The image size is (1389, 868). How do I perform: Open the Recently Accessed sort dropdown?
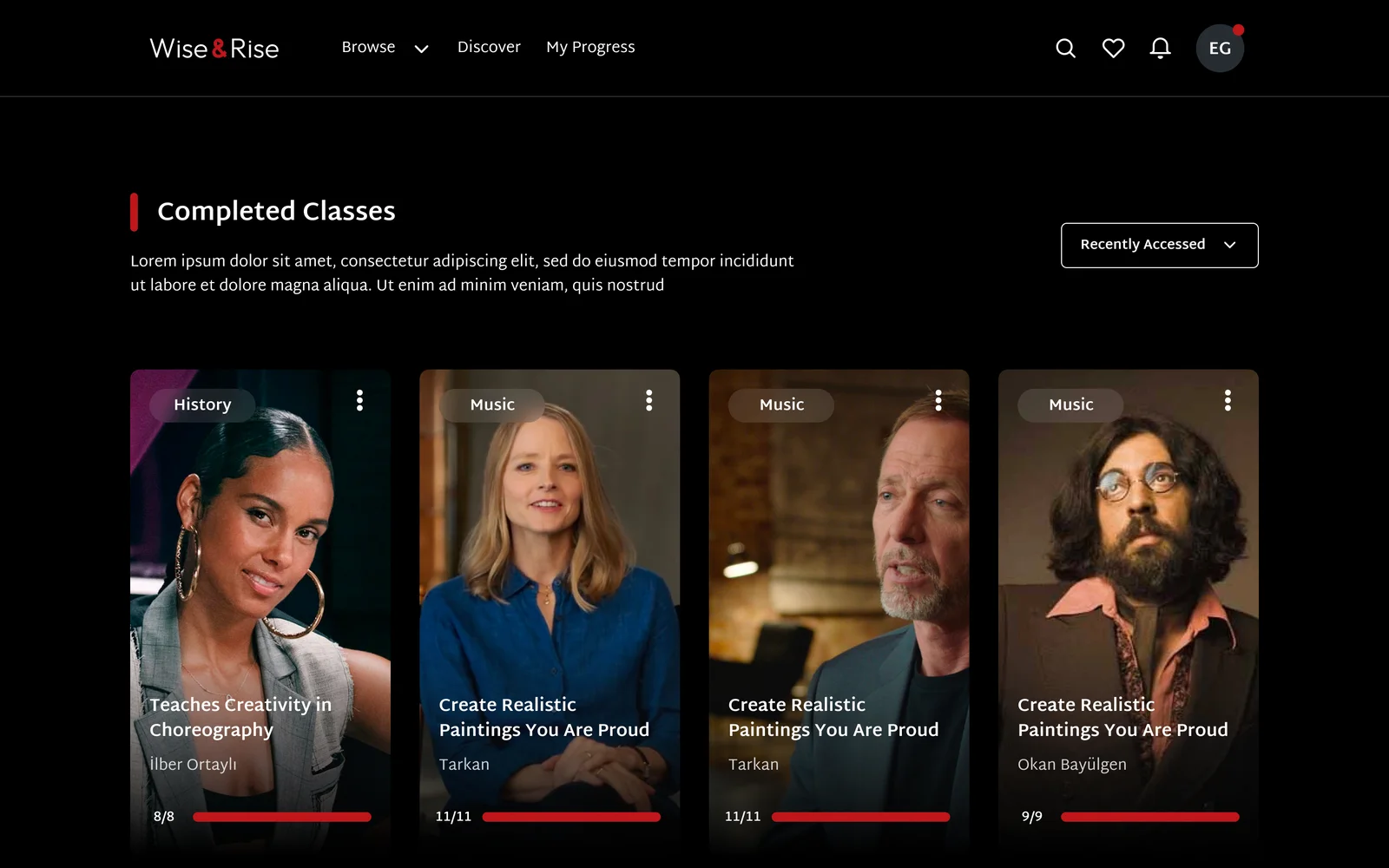click(x=1159, y=246)
